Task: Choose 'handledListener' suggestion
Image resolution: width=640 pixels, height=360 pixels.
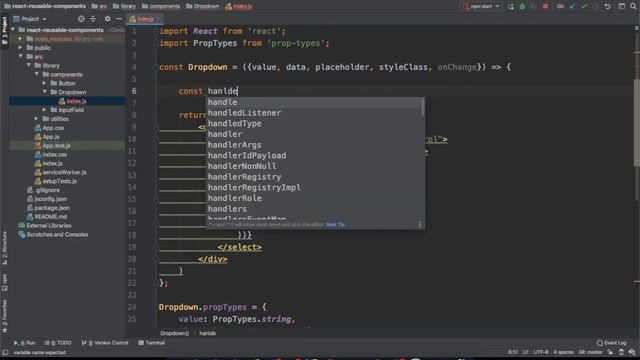Action: point(315,113)
